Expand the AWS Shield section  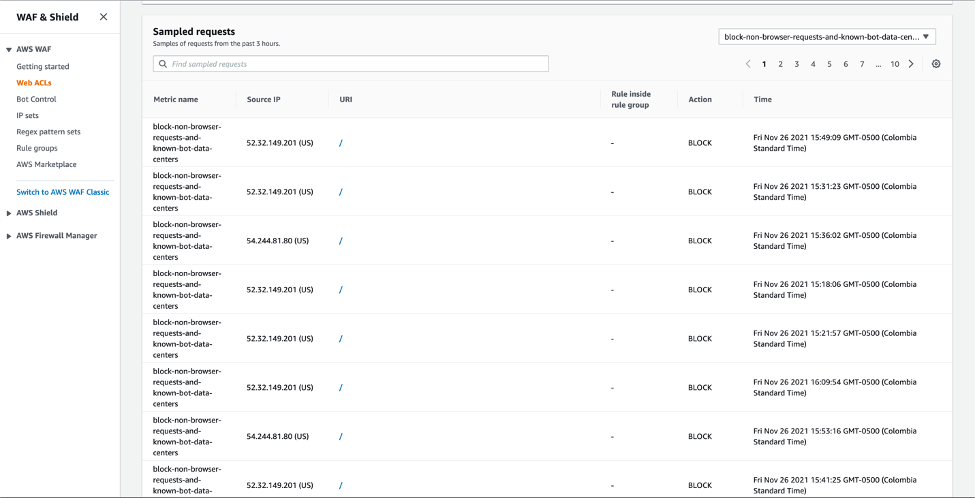coord(9,213)
